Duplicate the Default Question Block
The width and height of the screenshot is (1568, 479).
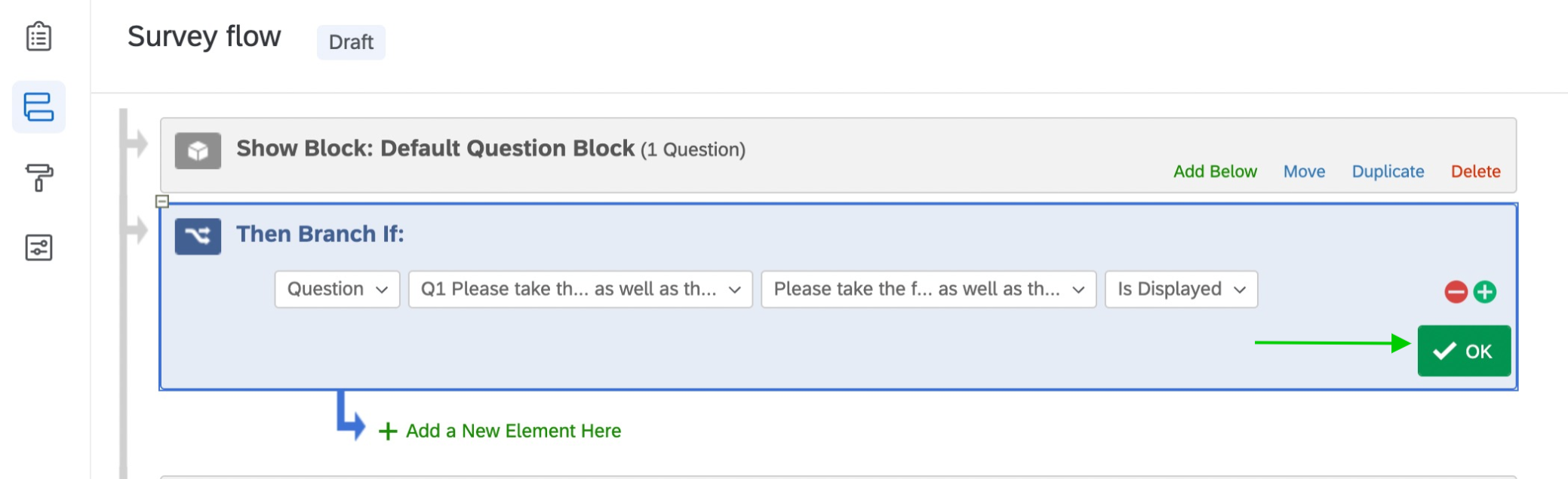1388,172
